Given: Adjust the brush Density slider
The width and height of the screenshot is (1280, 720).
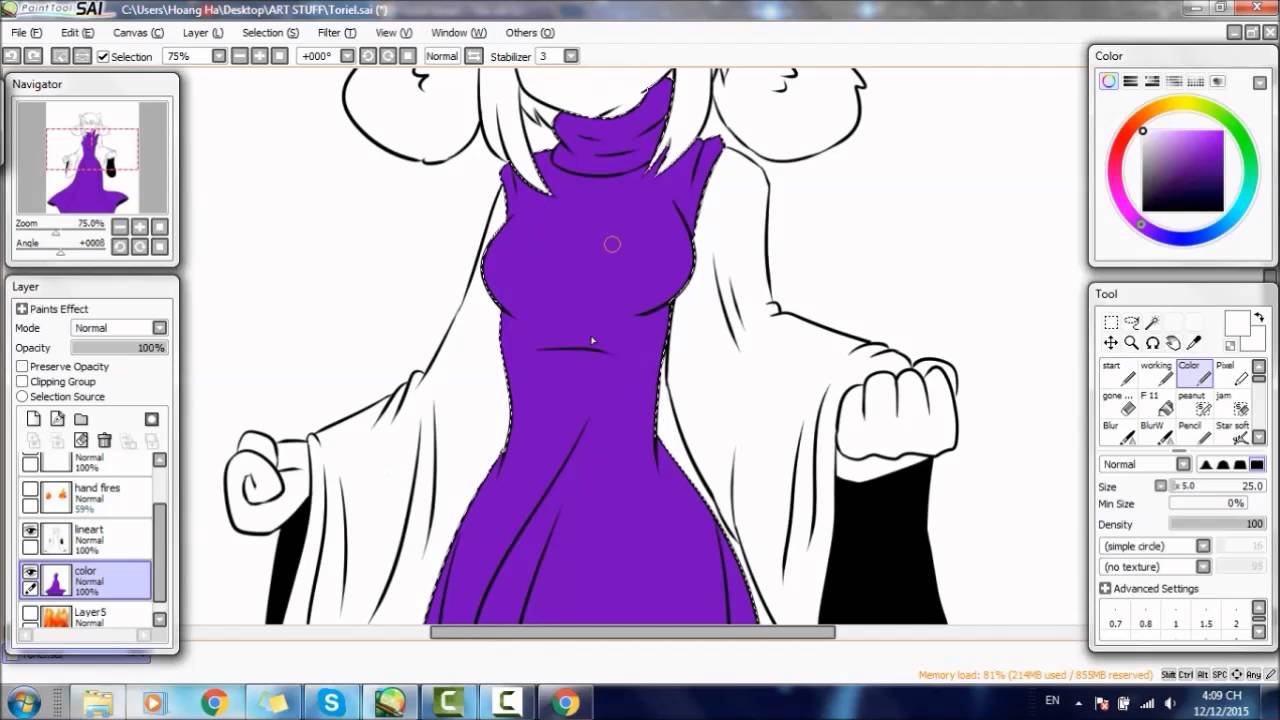Looking at the screenshot, I should pos(1217,524).
